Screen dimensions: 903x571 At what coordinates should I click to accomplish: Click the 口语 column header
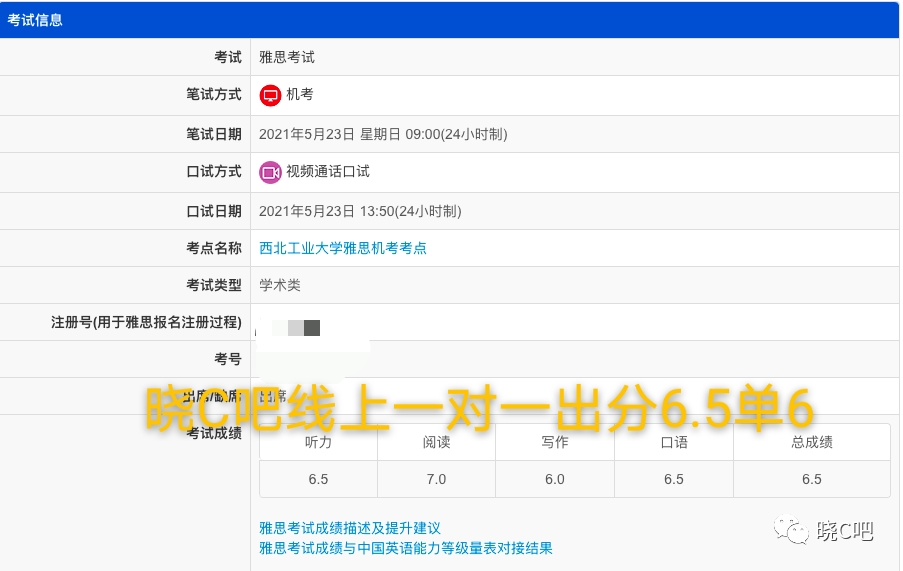point(674,442)
